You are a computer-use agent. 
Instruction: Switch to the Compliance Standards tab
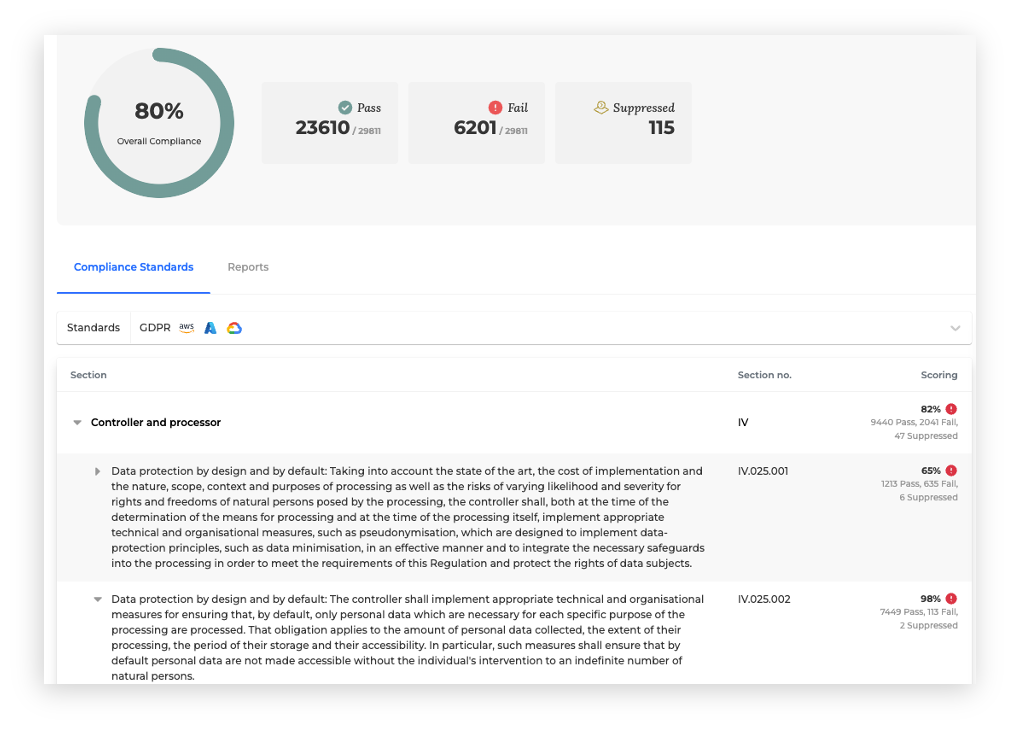point(134,268)
